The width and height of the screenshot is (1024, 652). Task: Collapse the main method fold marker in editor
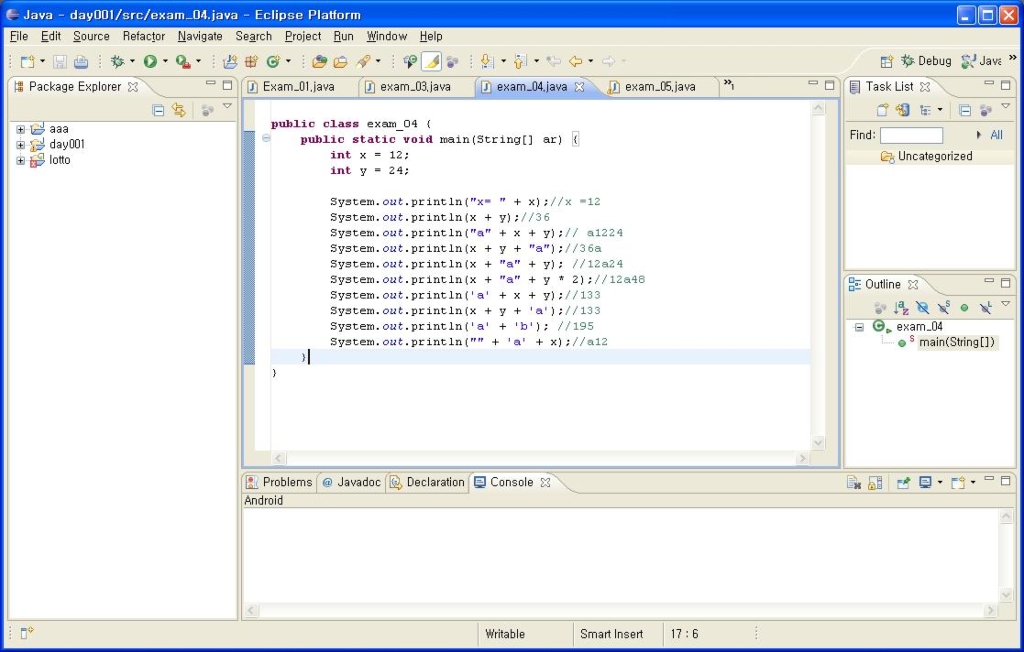tap(266, 138)
